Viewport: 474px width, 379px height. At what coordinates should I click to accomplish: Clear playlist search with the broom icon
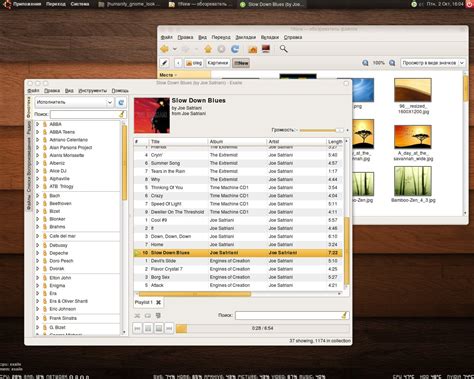click(x=344, y=315)
